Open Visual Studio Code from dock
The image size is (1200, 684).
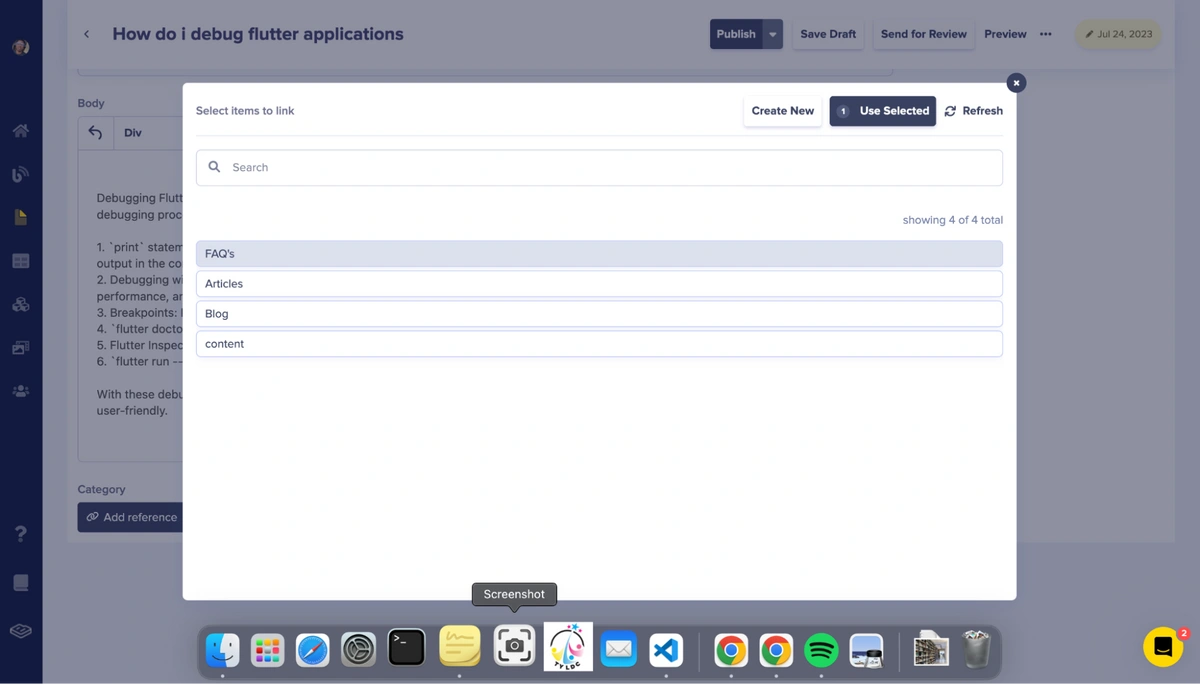click(x=666, y=650)
